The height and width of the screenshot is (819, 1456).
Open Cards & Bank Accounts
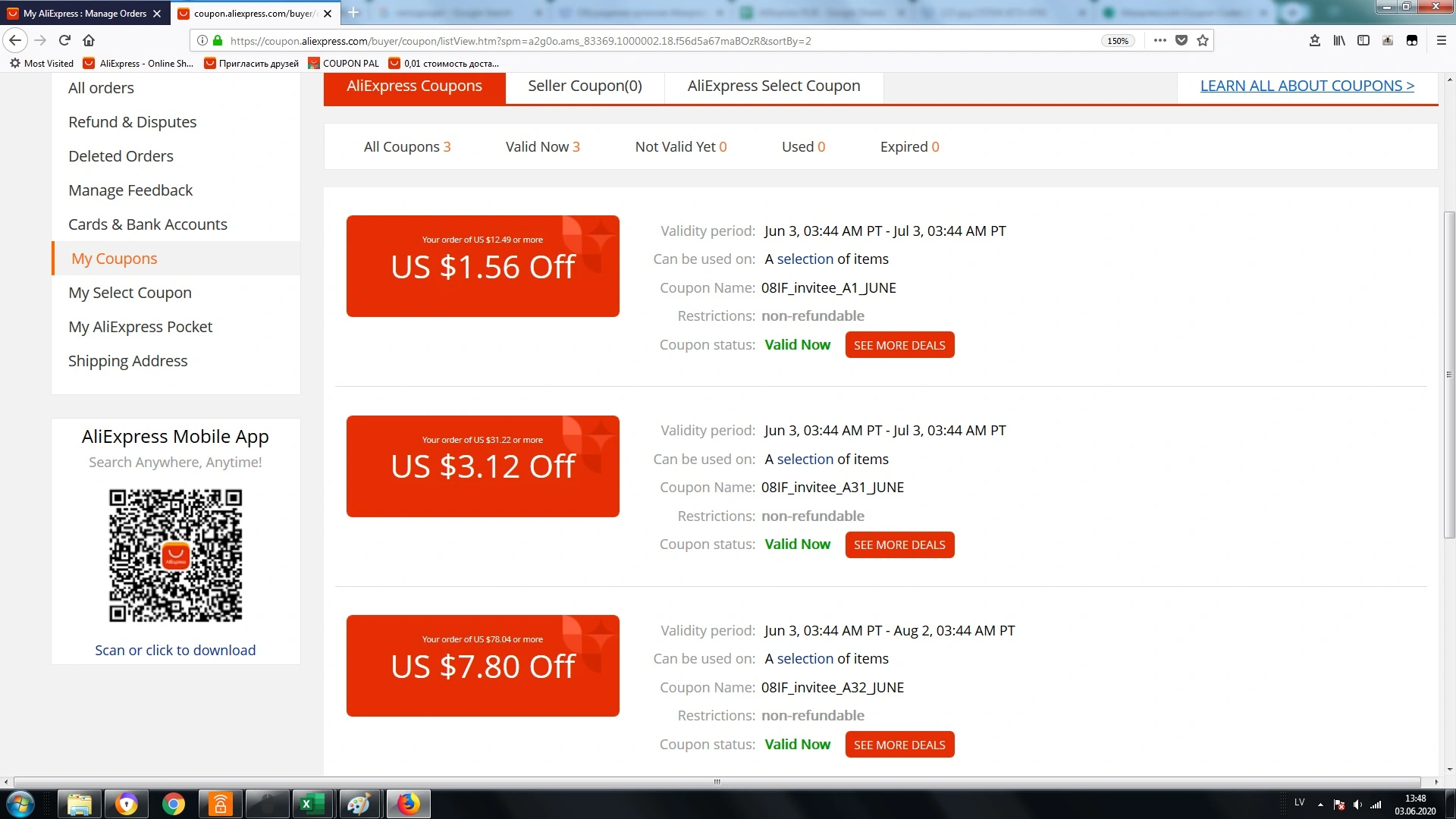click(x=148, y=224)
